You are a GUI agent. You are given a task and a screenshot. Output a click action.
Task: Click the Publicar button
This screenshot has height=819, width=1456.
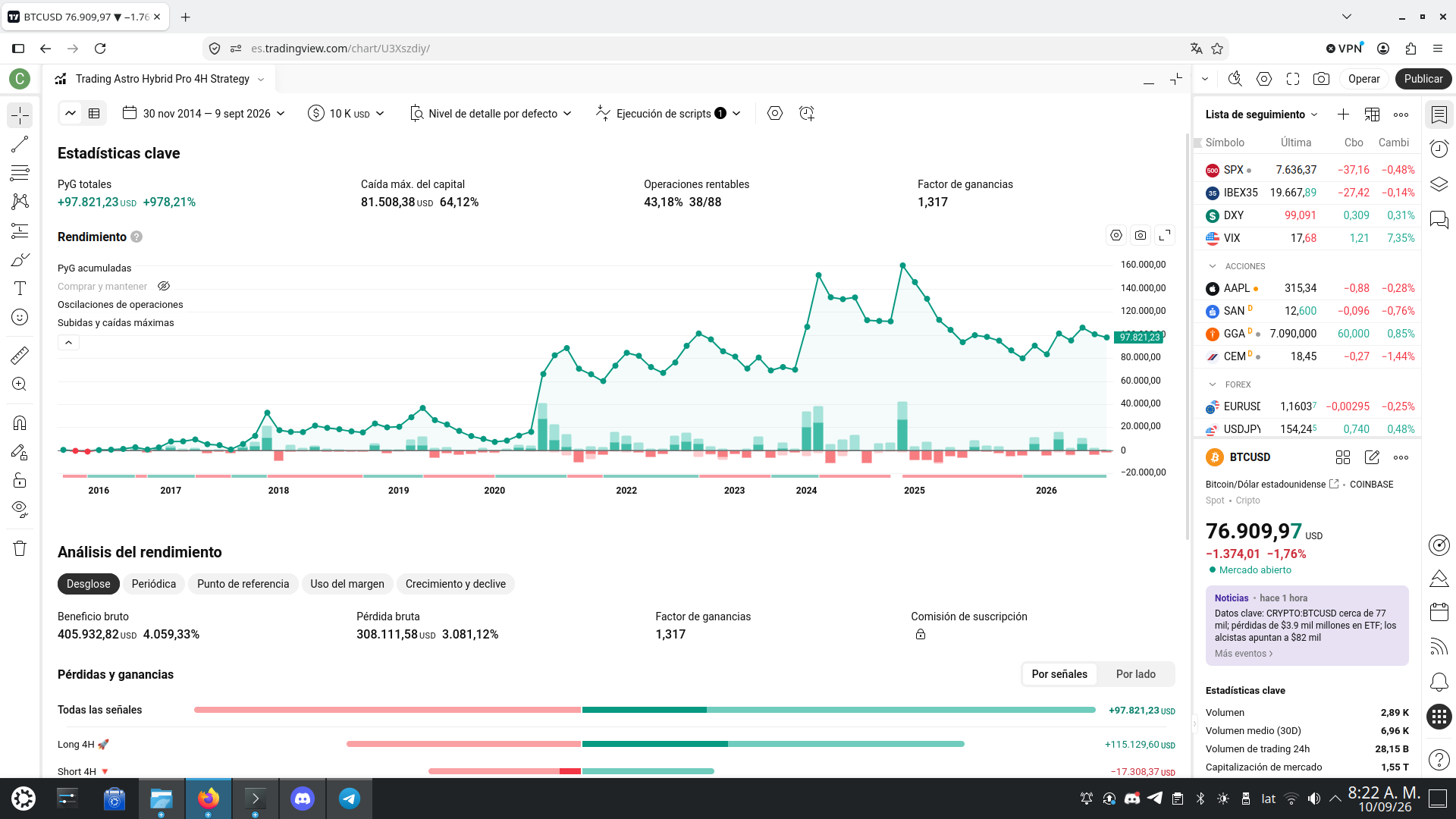tap(1423, 79)
